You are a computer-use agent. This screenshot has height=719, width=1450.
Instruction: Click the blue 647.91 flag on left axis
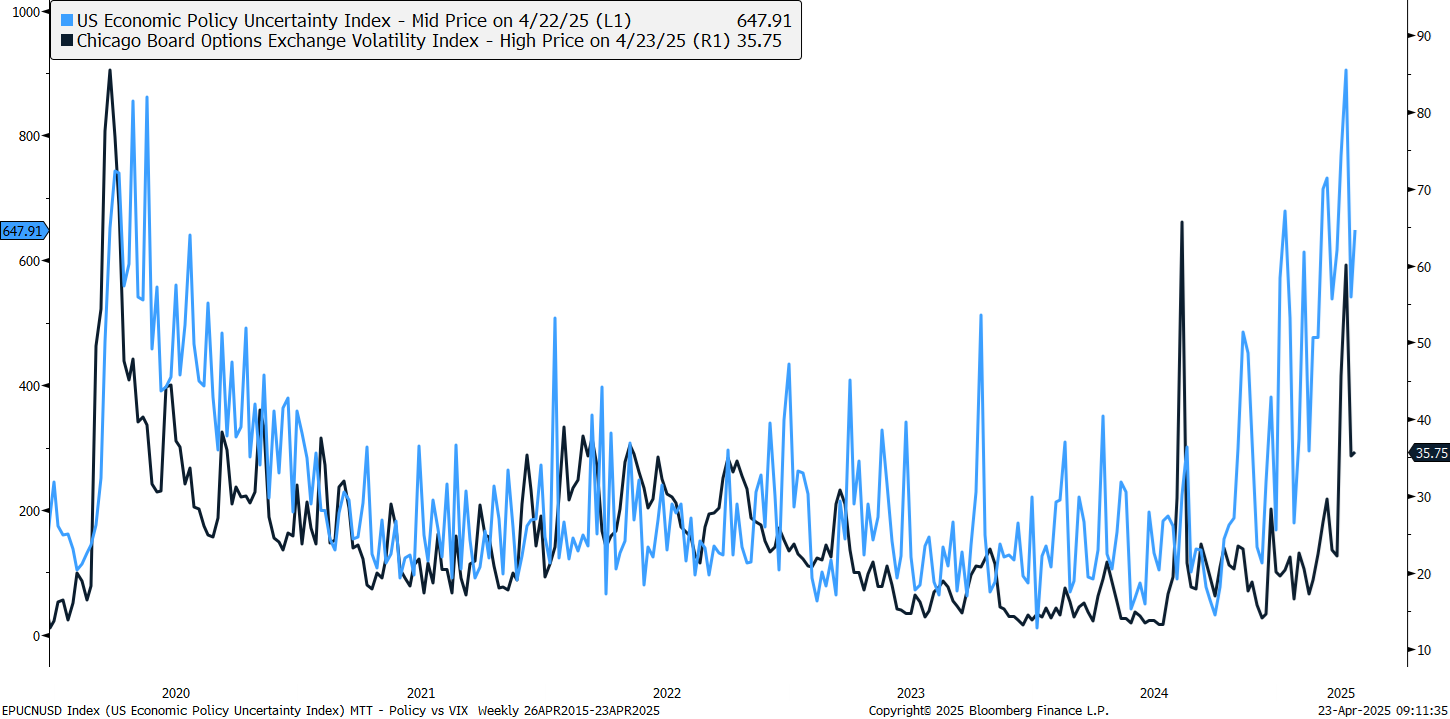pyautogui.click(x=24, y=231)
